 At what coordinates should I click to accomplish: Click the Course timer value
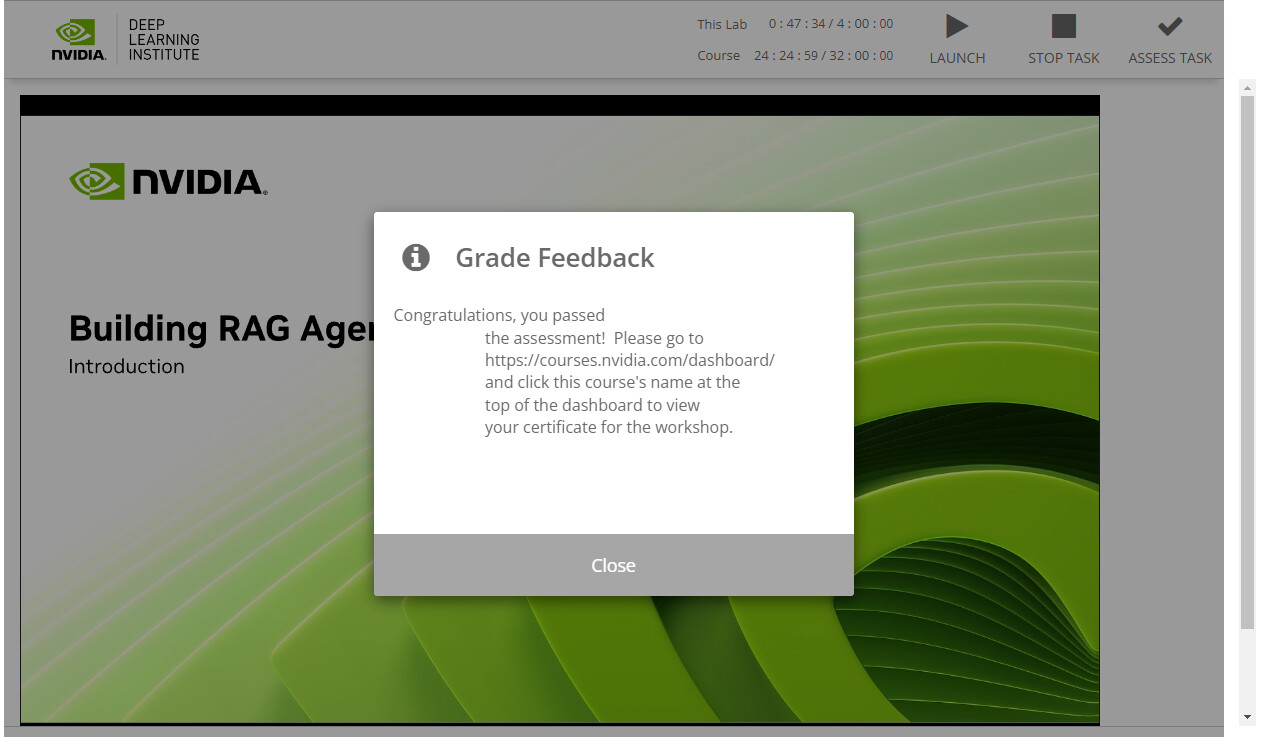pos(824,56)
